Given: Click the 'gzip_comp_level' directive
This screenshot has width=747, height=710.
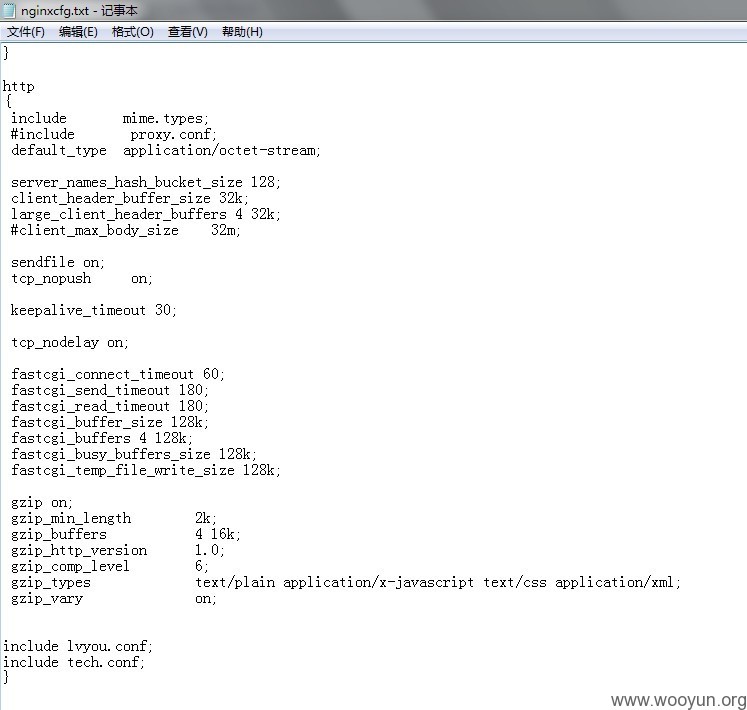Looking at the screenshot, I should pos(70,567).
